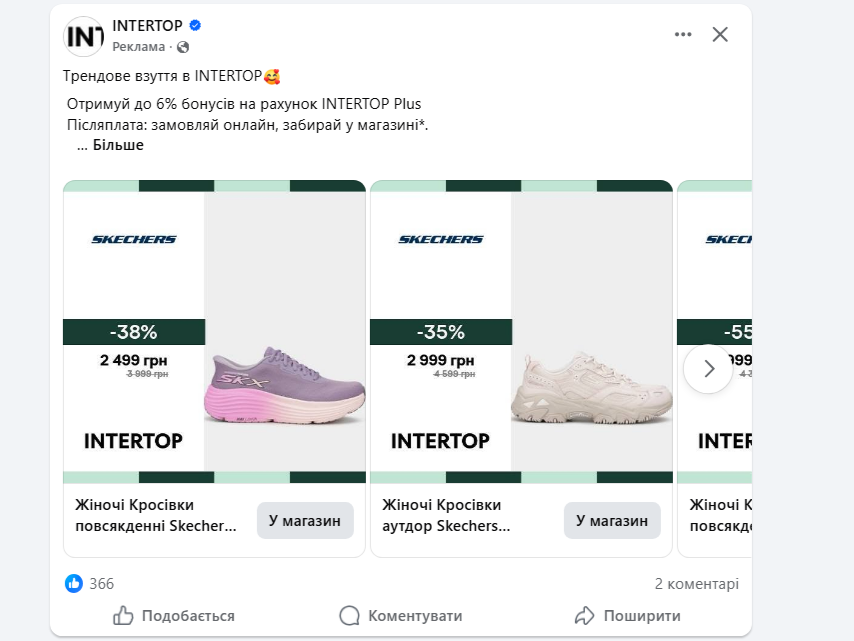
Task: Click the blue like reaction icon
Action: (x=74, y=583)
